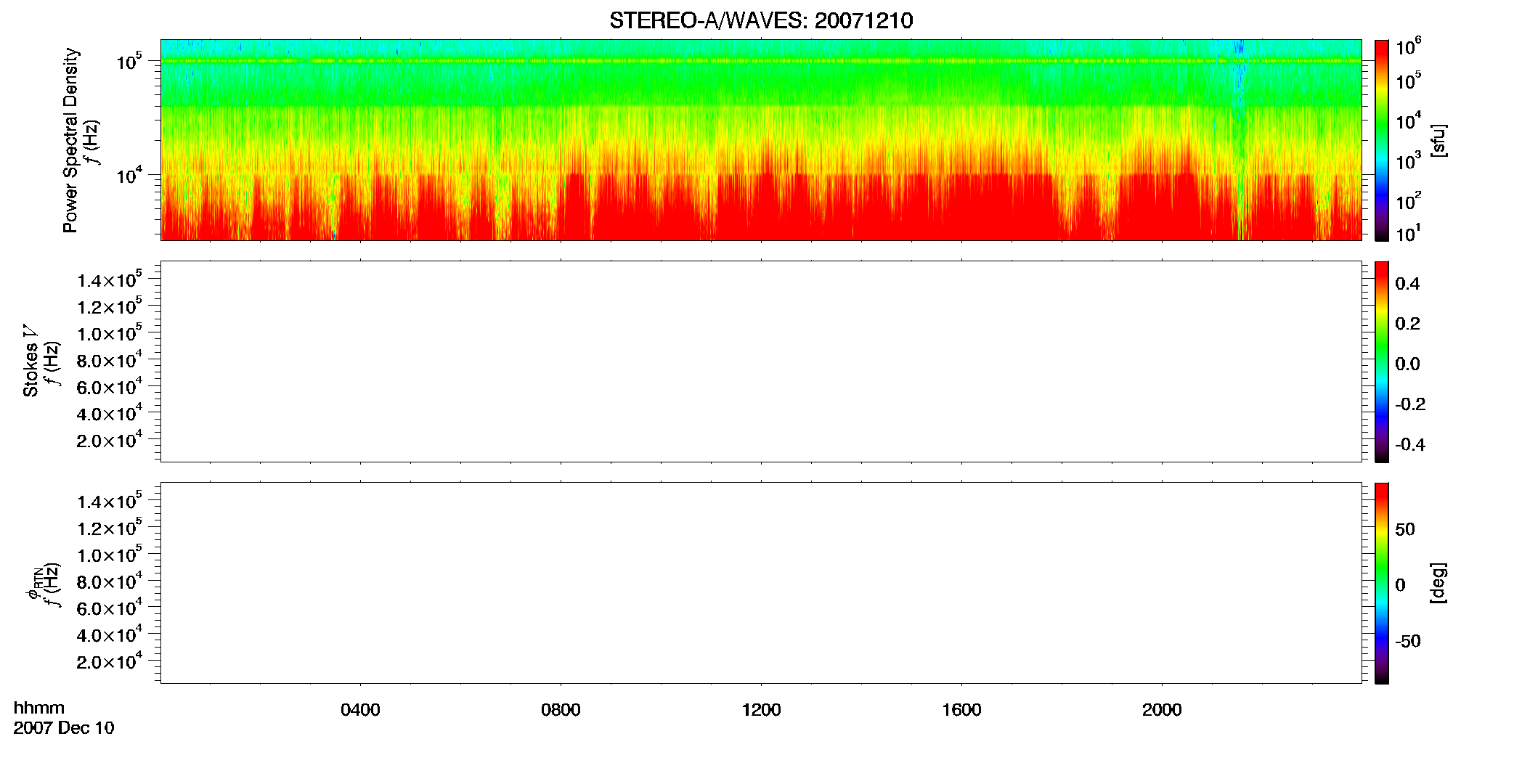Click the Power Spectral Density axis label
Screen dimensions: 1522x784
70,140
